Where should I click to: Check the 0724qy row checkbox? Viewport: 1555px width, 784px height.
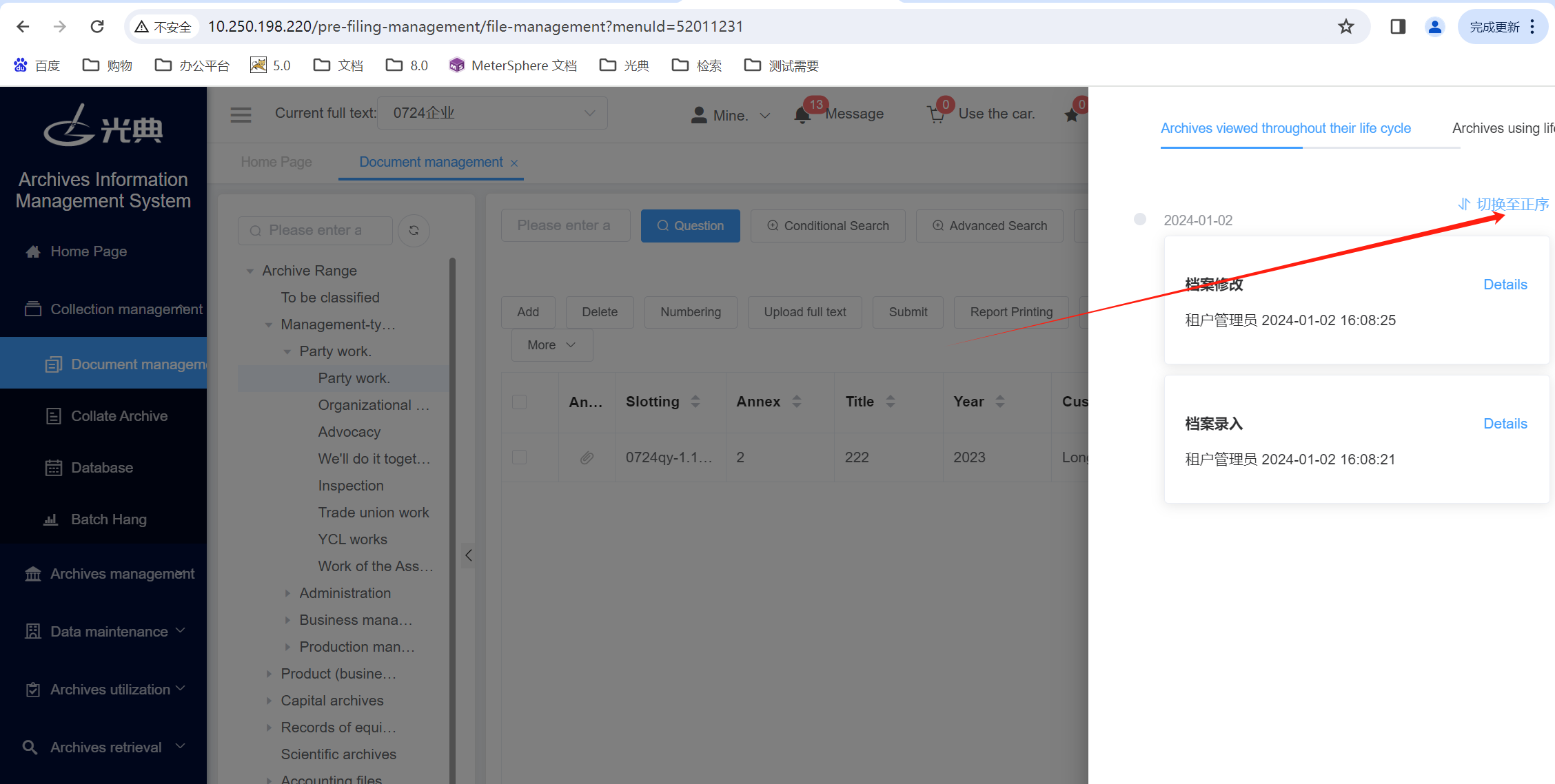(520, 457)
